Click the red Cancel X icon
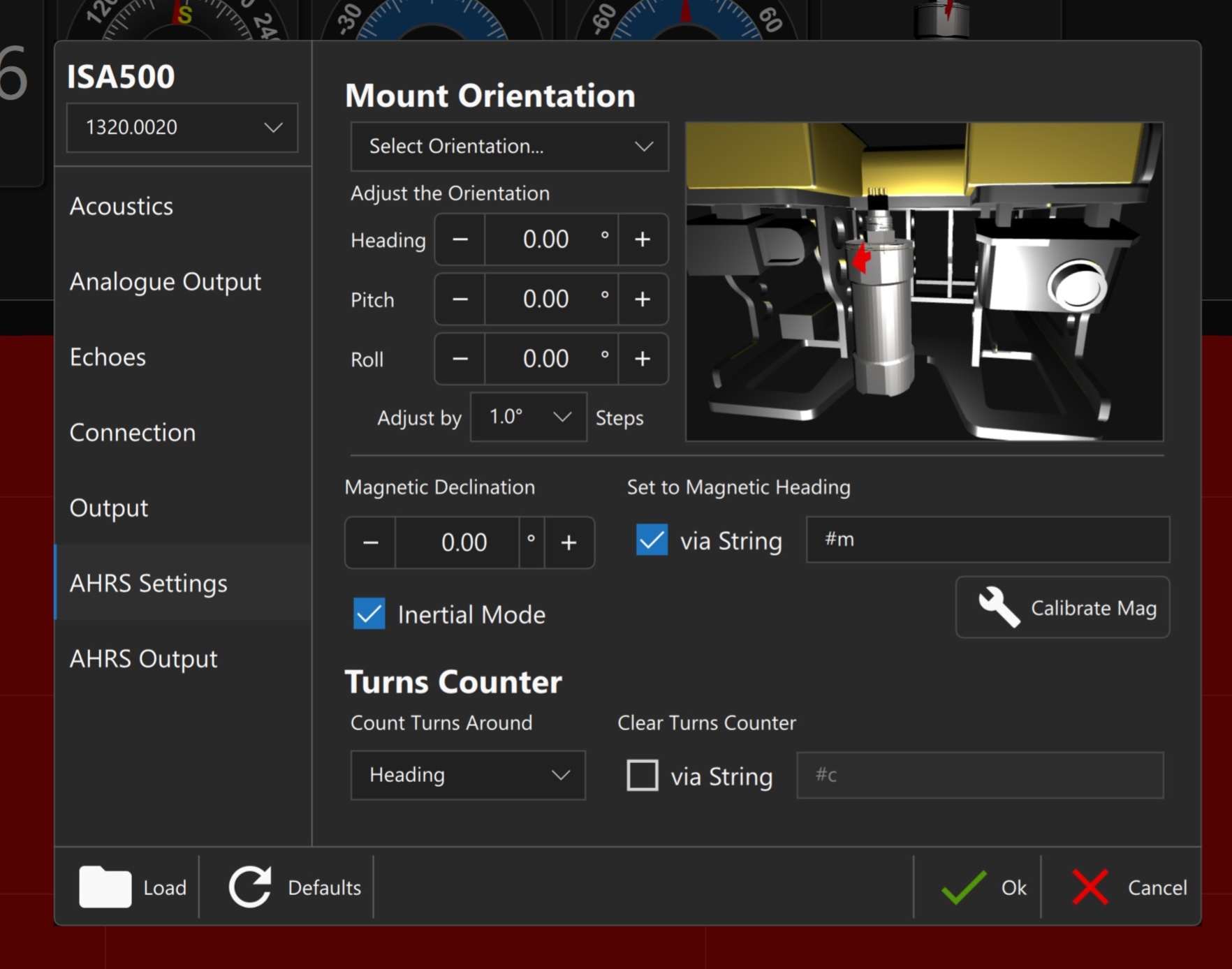The height and width of the screenshot is (969, 1232). click(x=1090, y=887)
